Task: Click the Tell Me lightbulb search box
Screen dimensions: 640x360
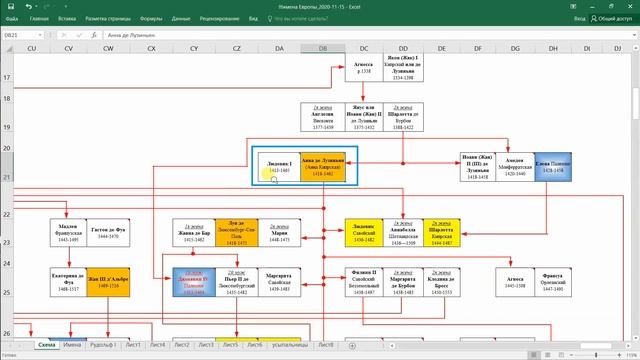Action: coord(298,19)
